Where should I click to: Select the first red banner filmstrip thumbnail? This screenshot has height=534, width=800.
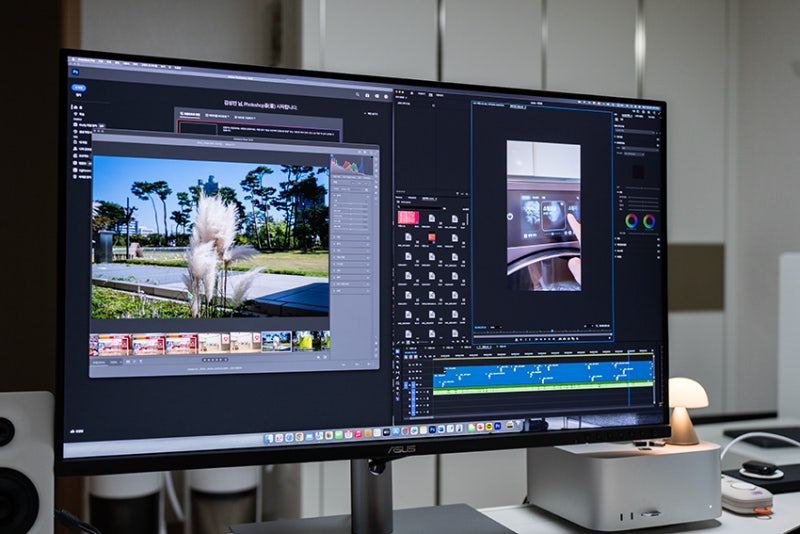110,344
